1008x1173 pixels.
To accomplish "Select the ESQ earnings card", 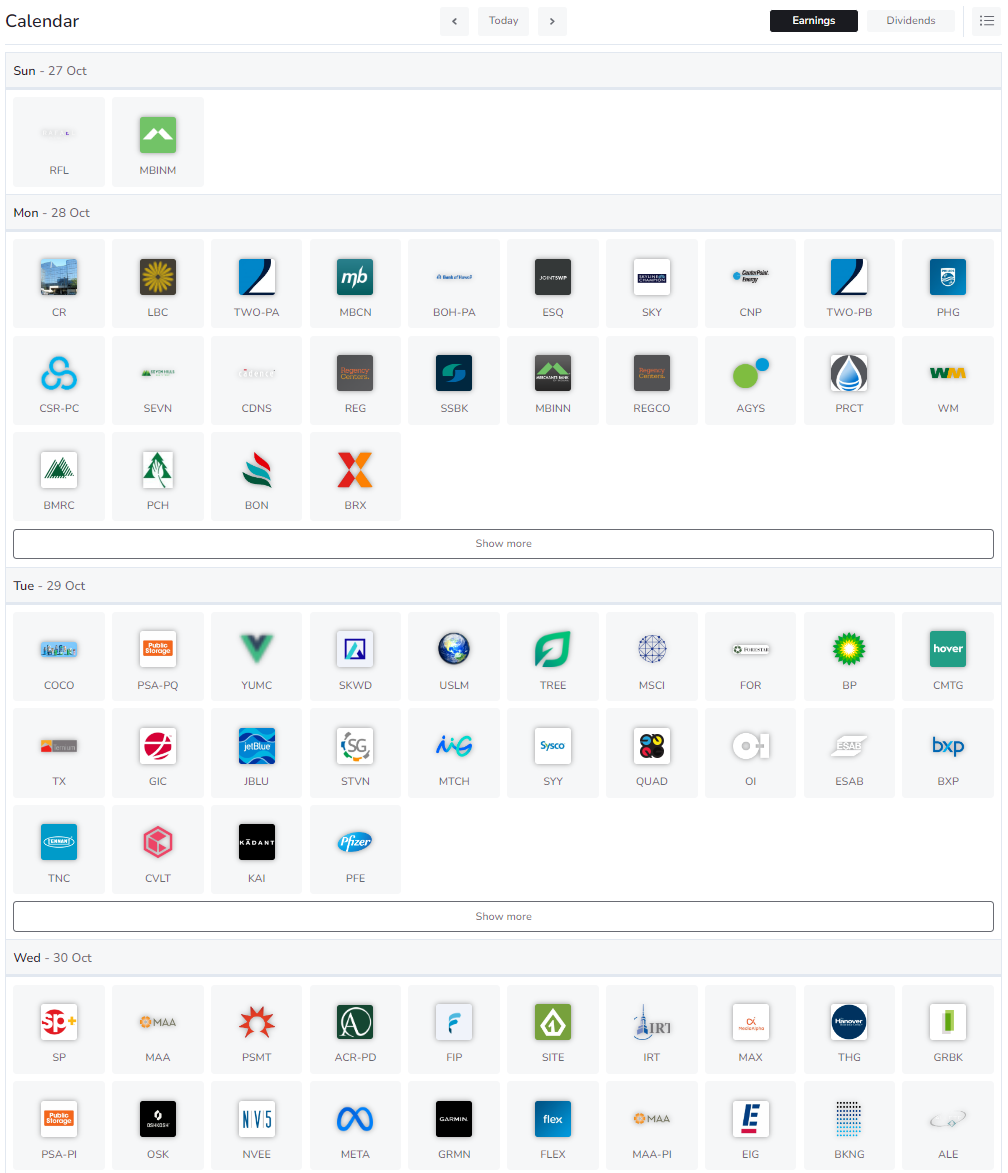I will coord(553,284).
